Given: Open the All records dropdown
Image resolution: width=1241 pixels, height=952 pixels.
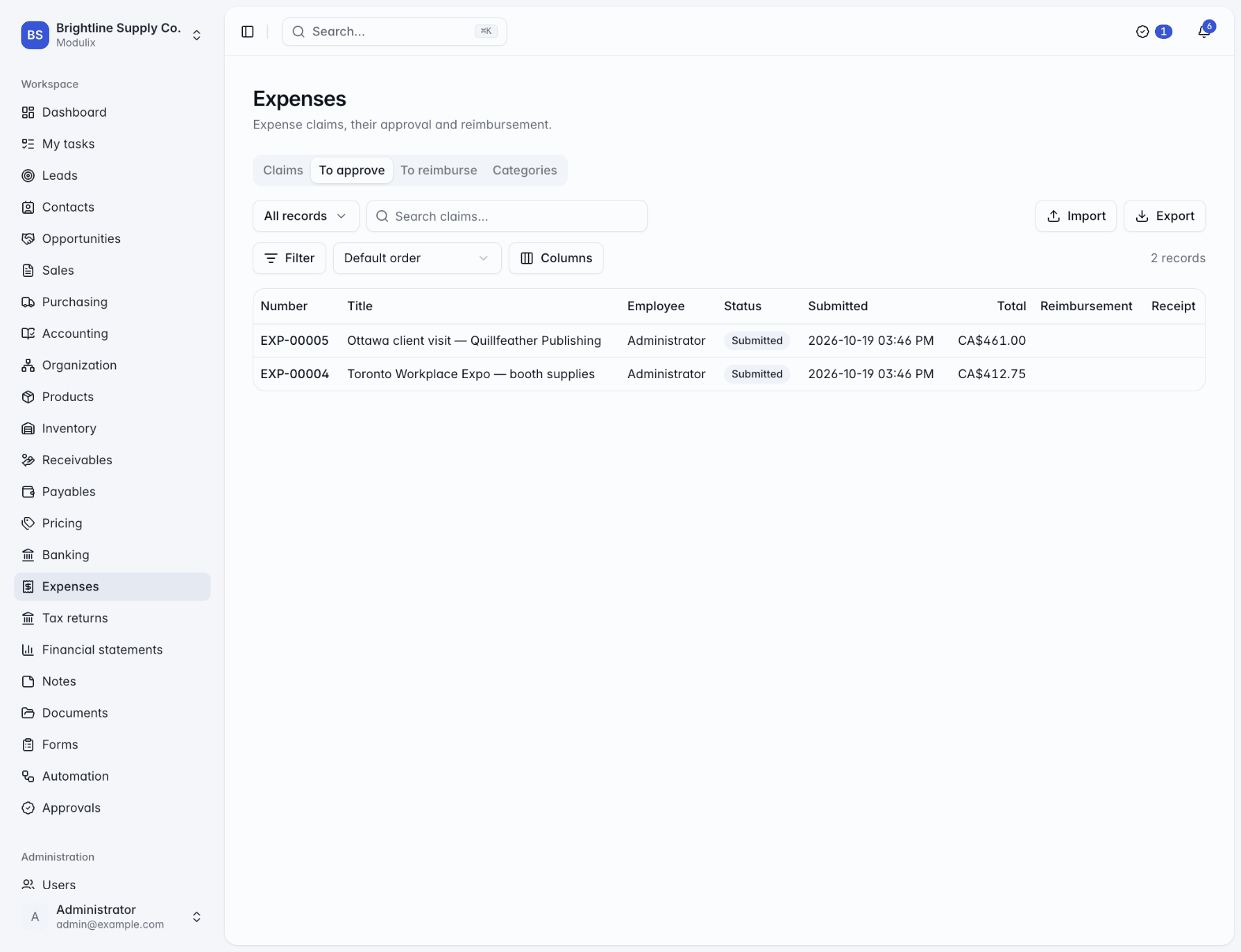Looking at the screenshot, I should (x=305, y=216).
